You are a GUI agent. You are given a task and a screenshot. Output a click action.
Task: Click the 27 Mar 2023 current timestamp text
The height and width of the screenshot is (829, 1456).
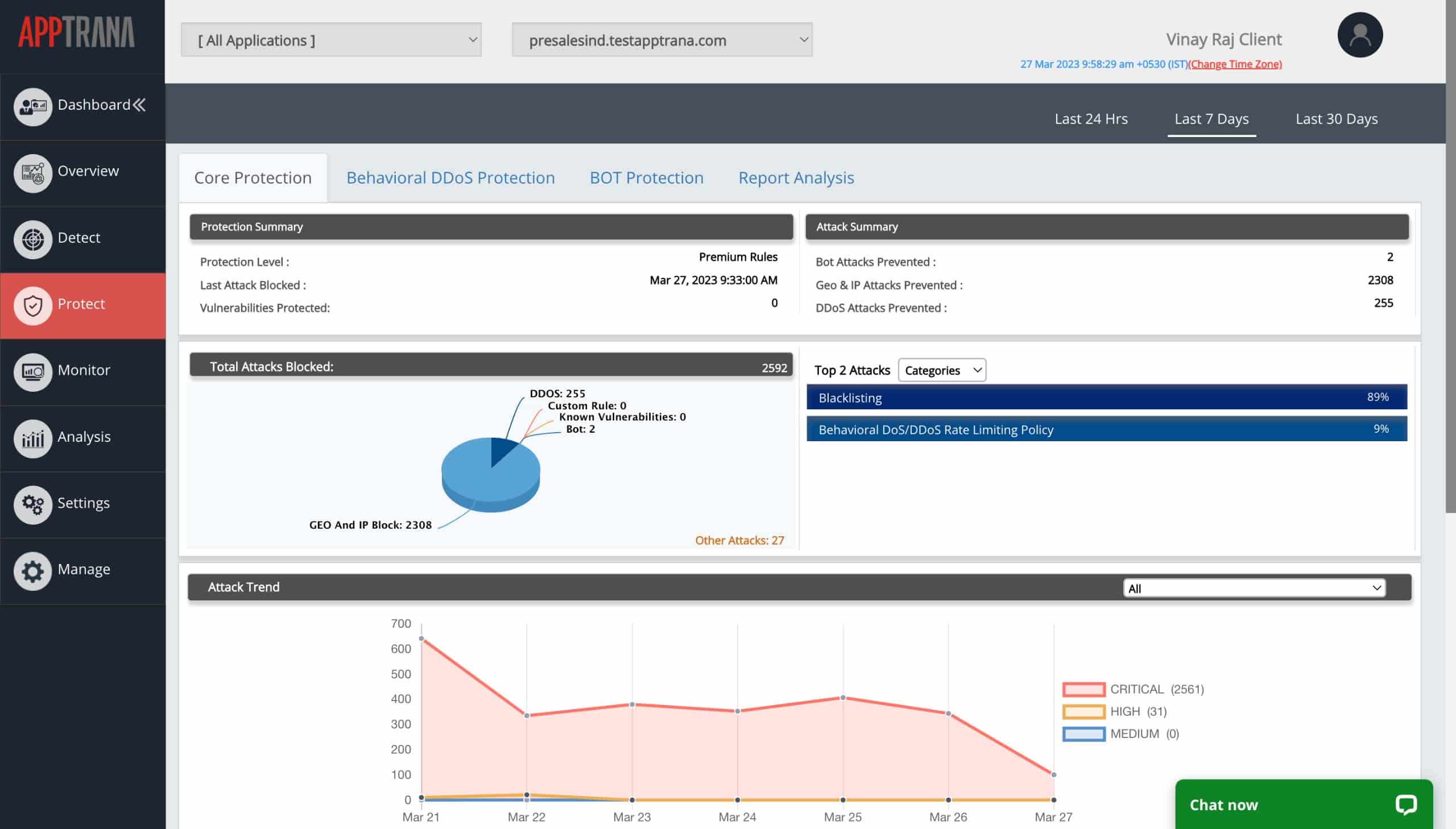point(1103,64)
